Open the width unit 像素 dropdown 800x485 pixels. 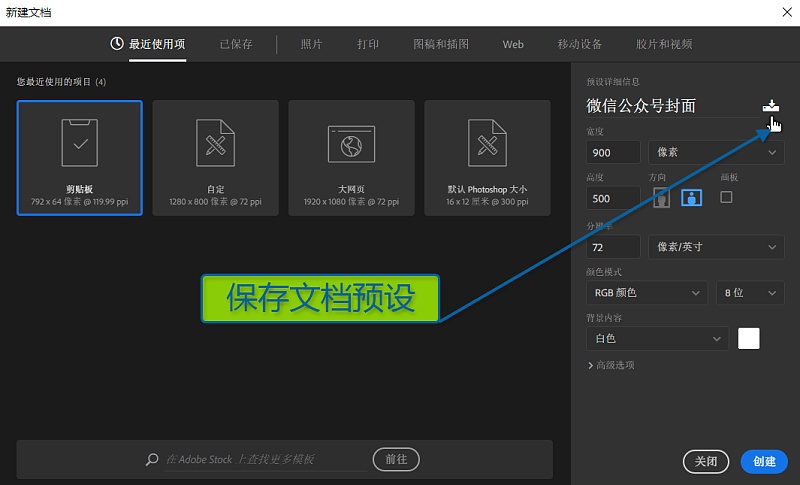pos(716,152)
